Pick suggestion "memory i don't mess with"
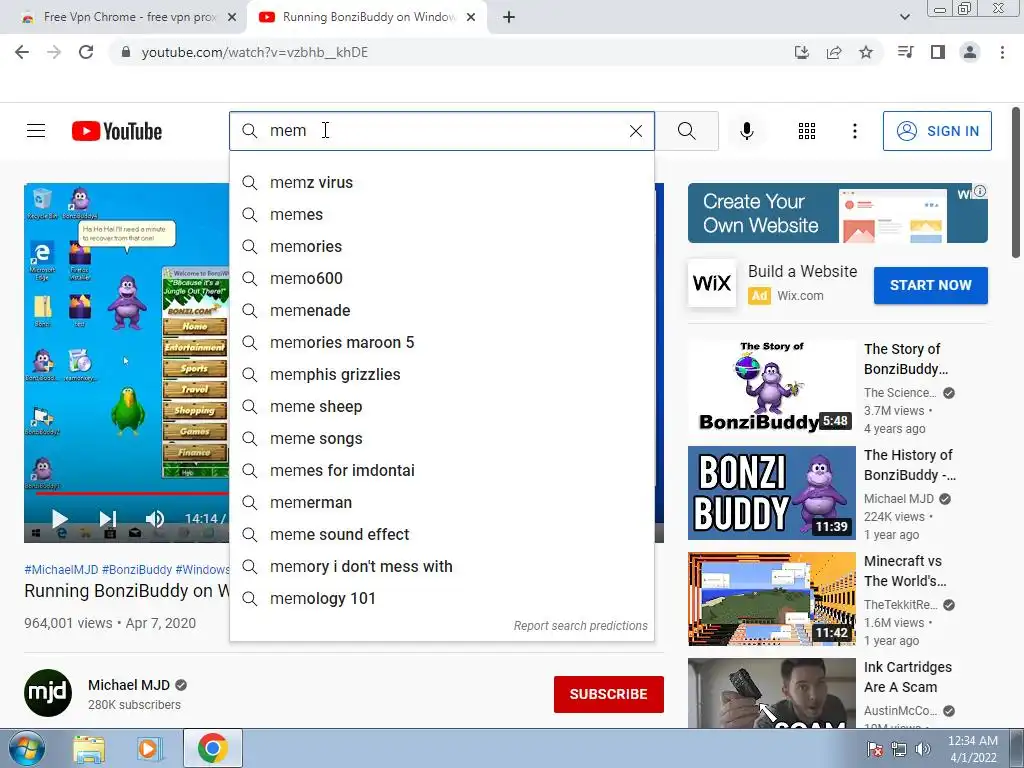The width and height of the screenshot is (1024, 768). pos(441,566)
